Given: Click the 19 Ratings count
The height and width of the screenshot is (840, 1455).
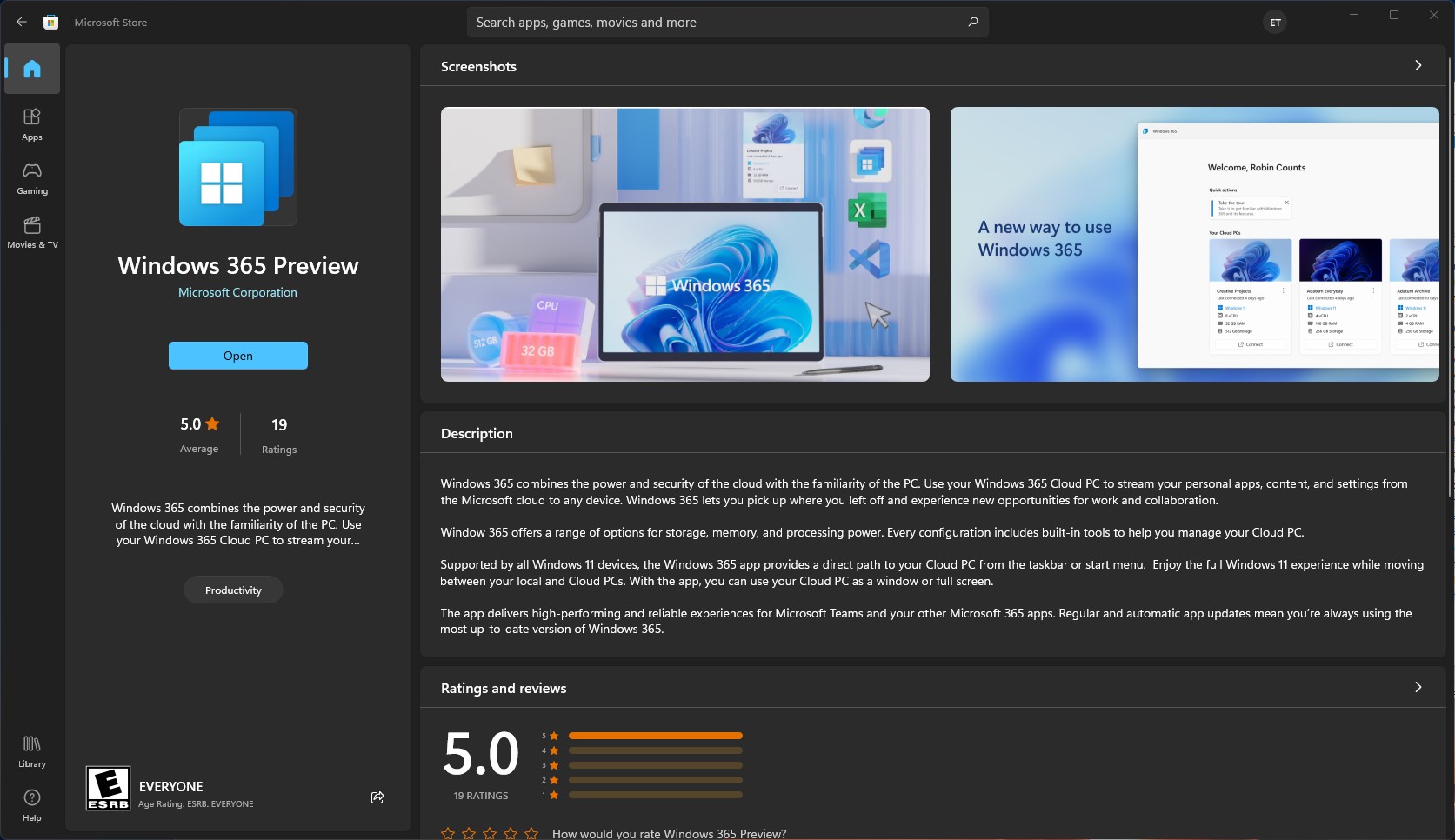Looking at the screenshot, I should click(x=278, y=435).
